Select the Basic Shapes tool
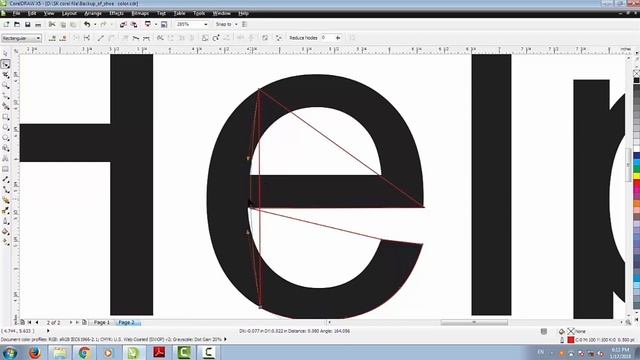 [5, 148]
